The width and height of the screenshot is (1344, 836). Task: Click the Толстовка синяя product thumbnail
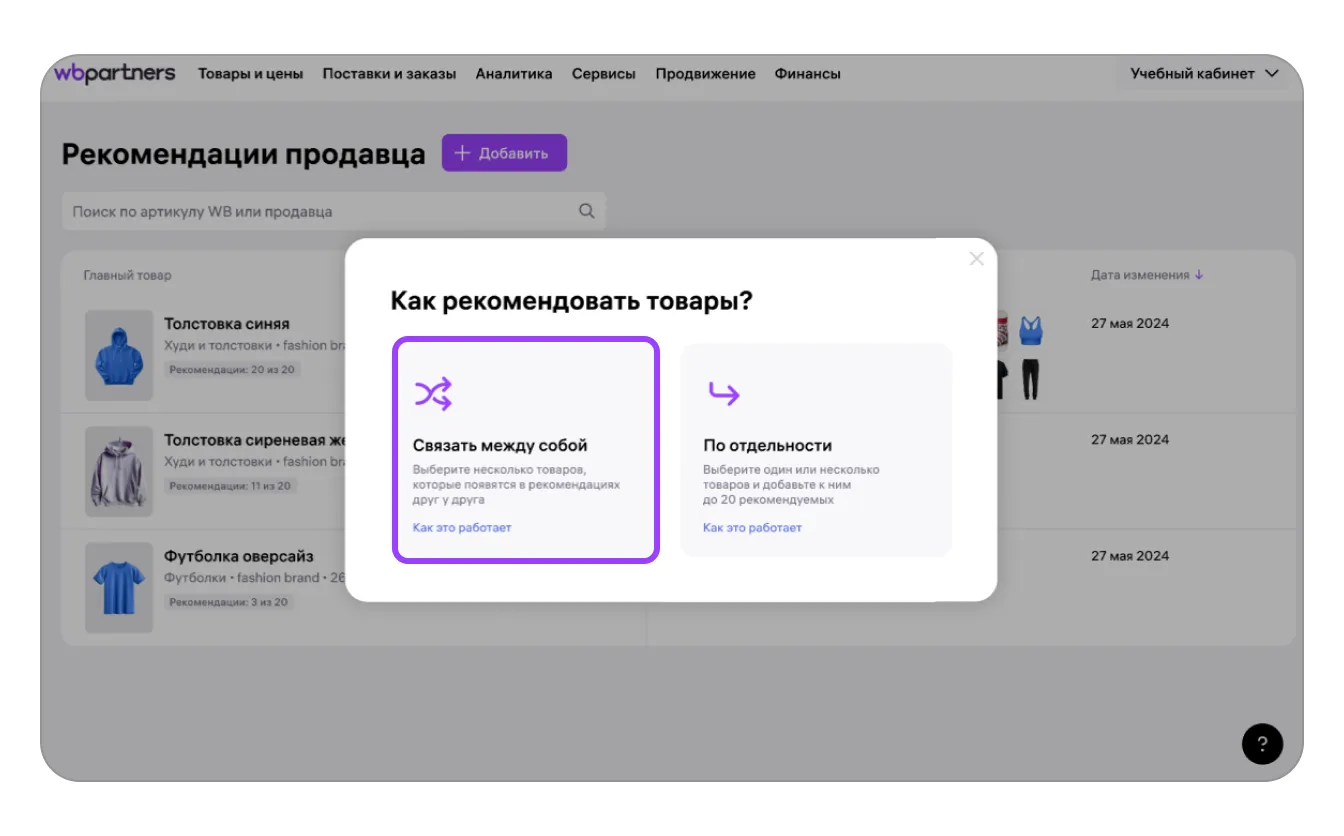(x=119, y=354)
